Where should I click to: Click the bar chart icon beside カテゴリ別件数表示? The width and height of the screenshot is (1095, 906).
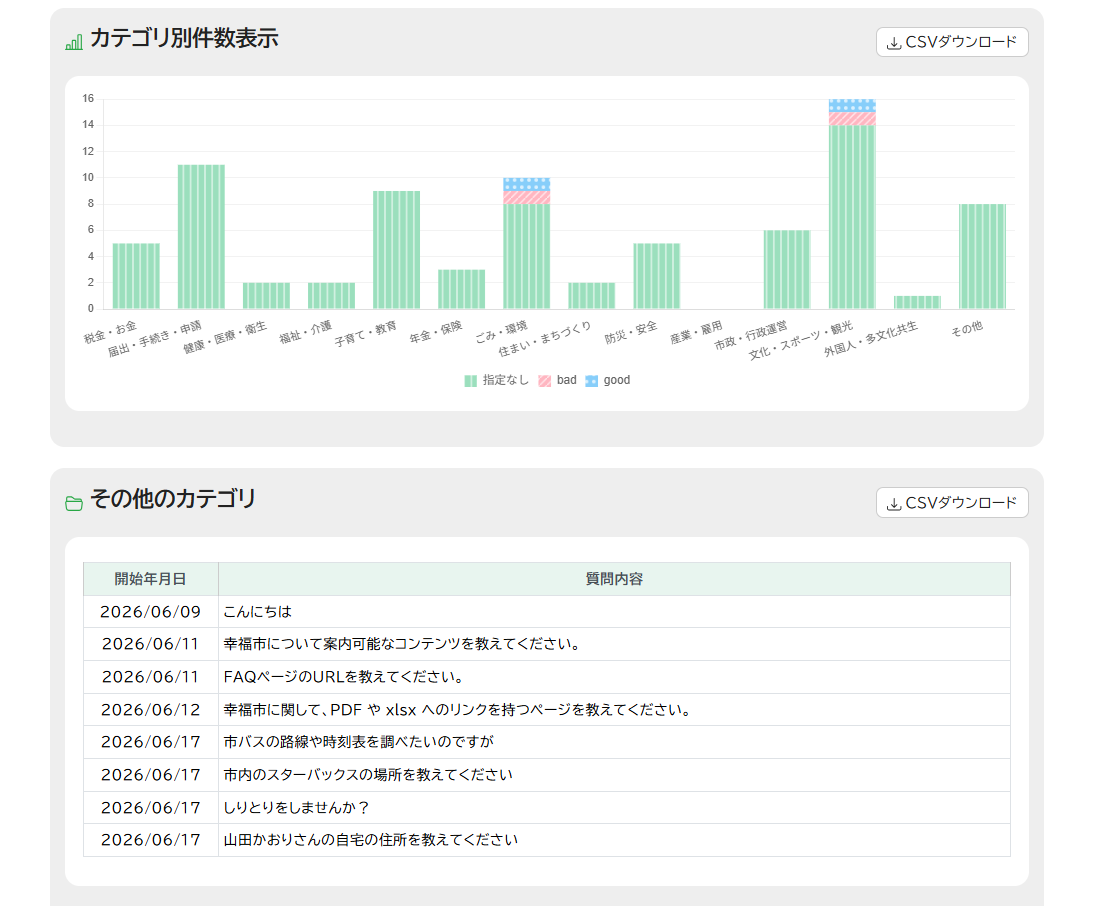pyautogui.click(x=74, y=43)
